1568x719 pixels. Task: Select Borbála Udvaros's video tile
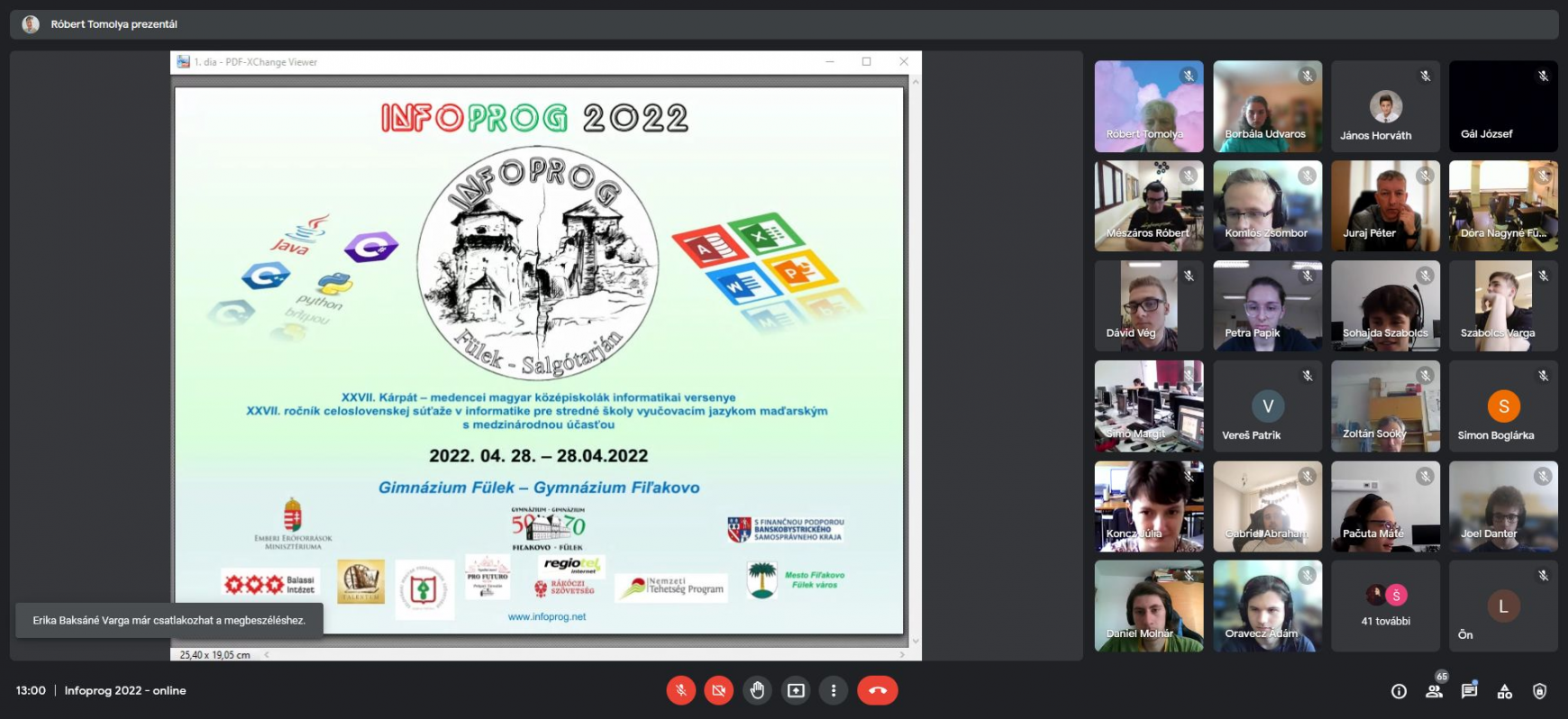pyautogui.click(x=1267, y=106)
